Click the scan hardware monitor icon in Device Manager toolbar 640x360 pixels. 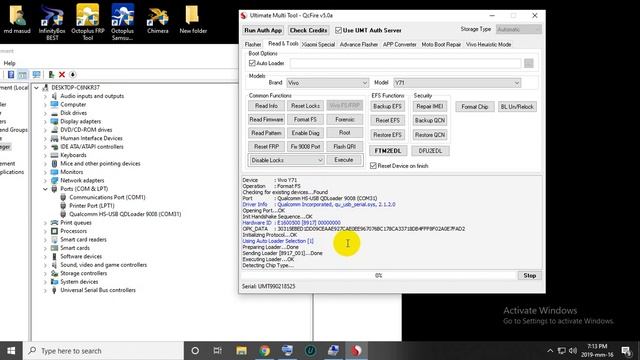[36, 75]
